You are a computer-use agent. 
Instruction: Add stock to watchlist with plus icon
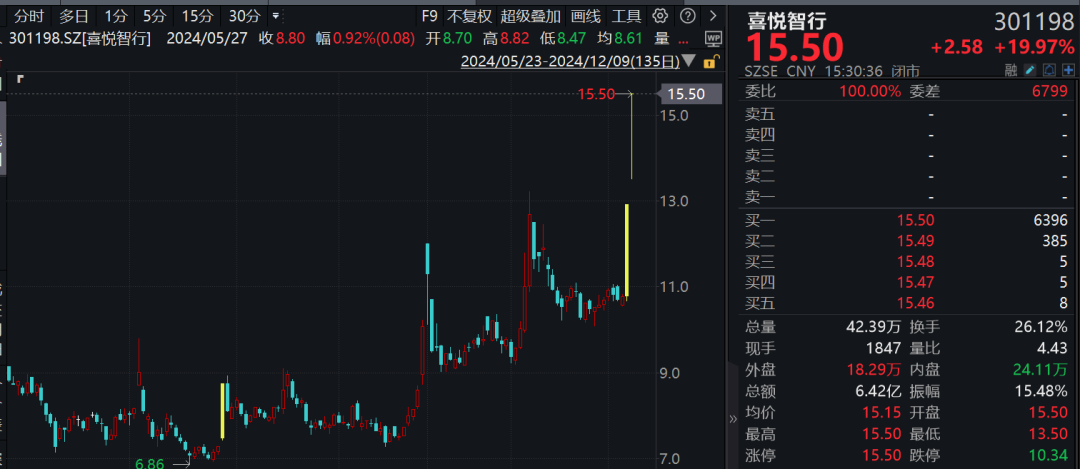coord(1068,70)
